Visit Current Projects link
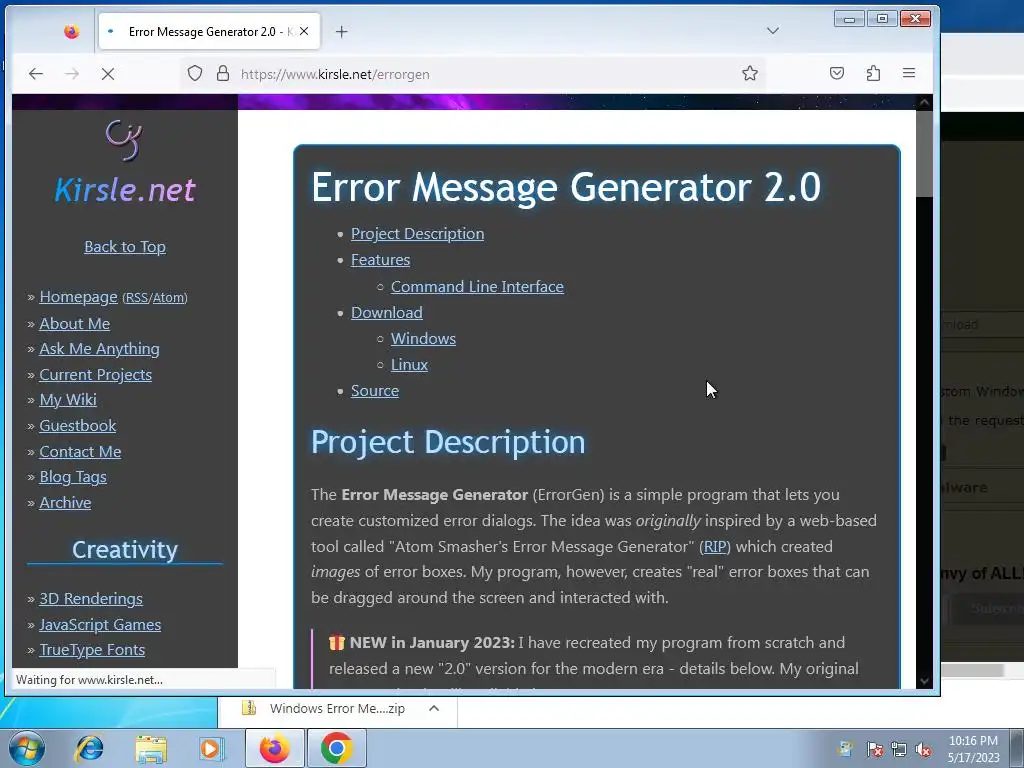Viewport: 1024px width, 768px height. point(95,375)
